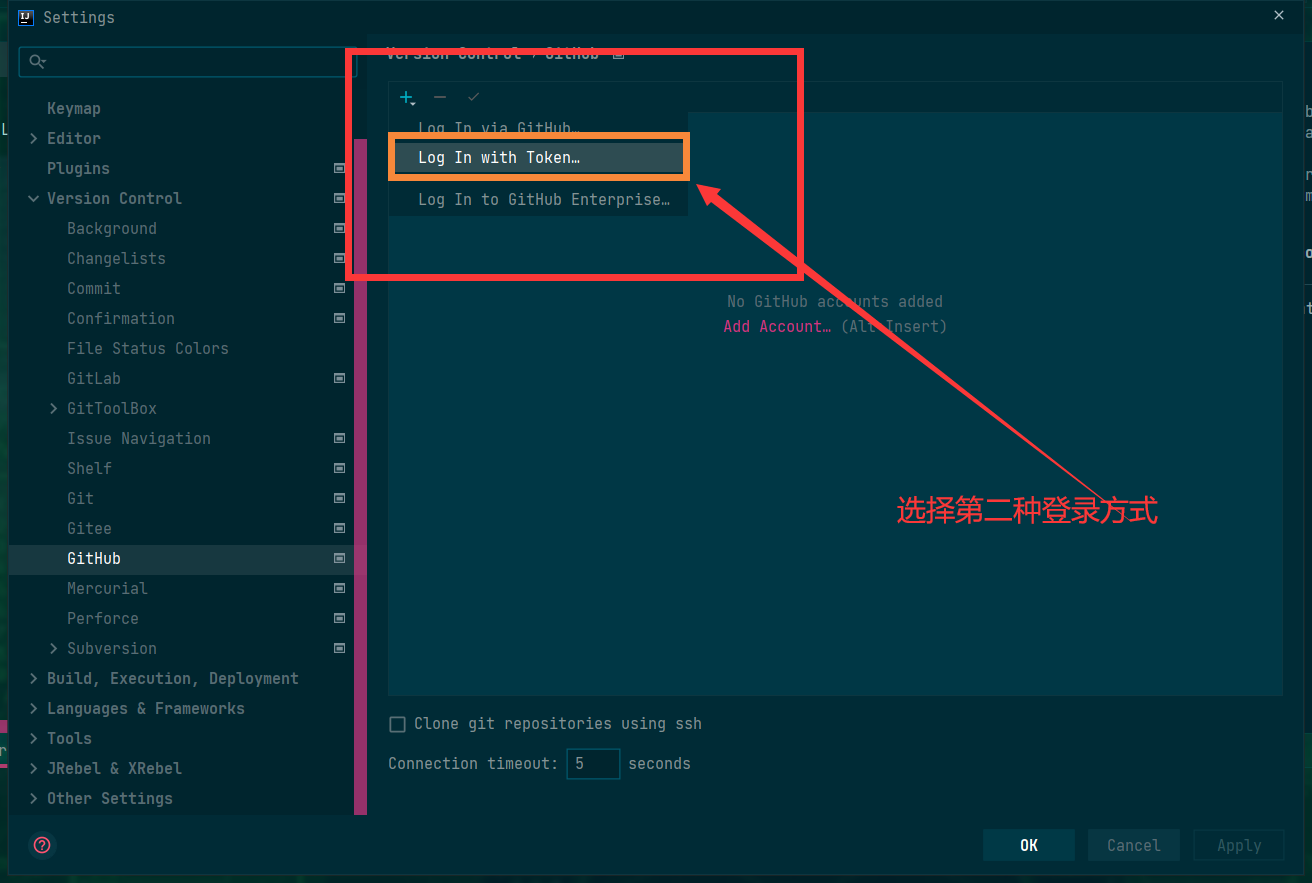Click project-level icon beside Commit

(340, 288)
